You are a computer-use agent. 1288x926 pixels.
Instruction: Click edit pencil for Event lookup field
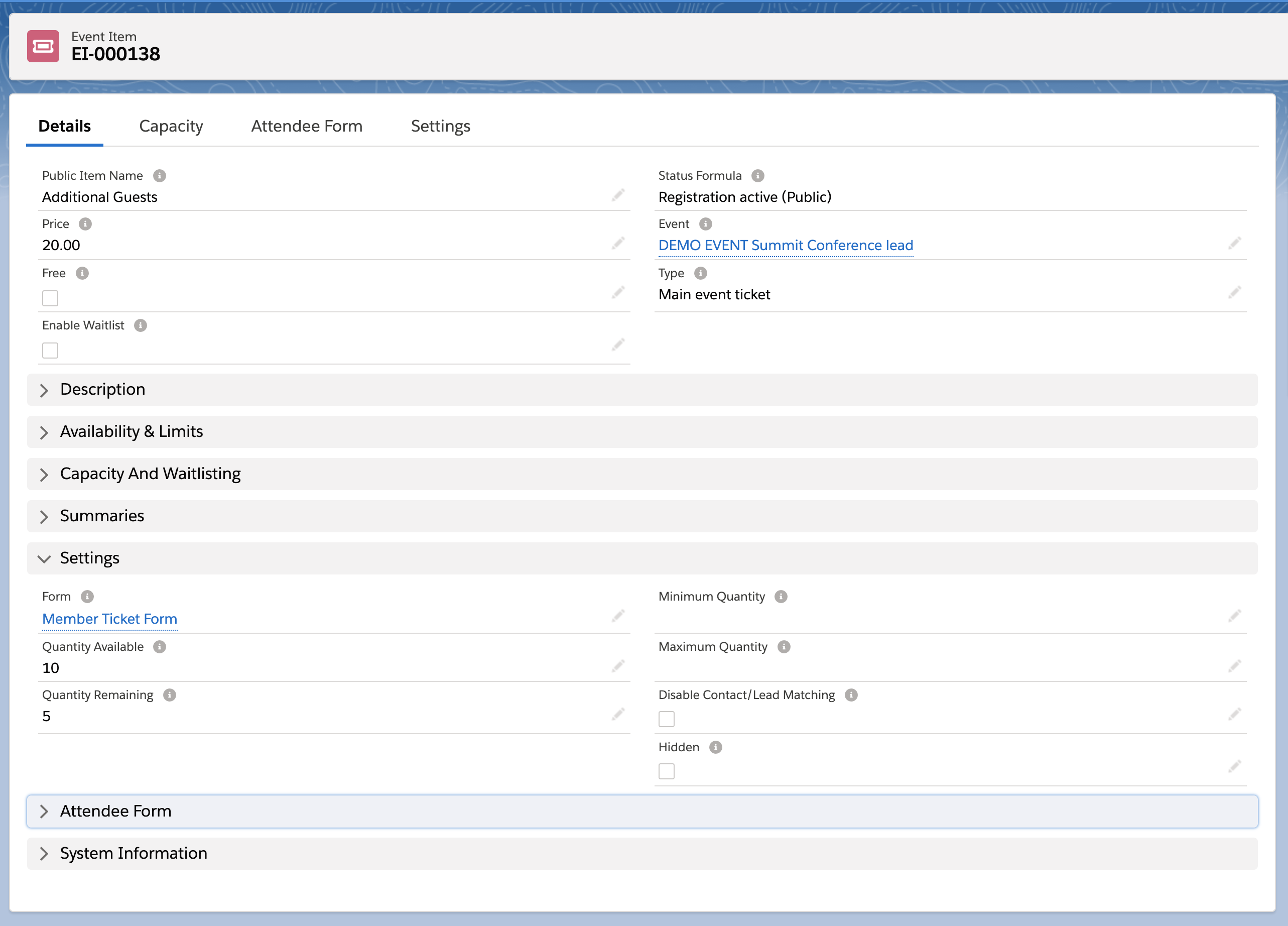click(1234, 244)
